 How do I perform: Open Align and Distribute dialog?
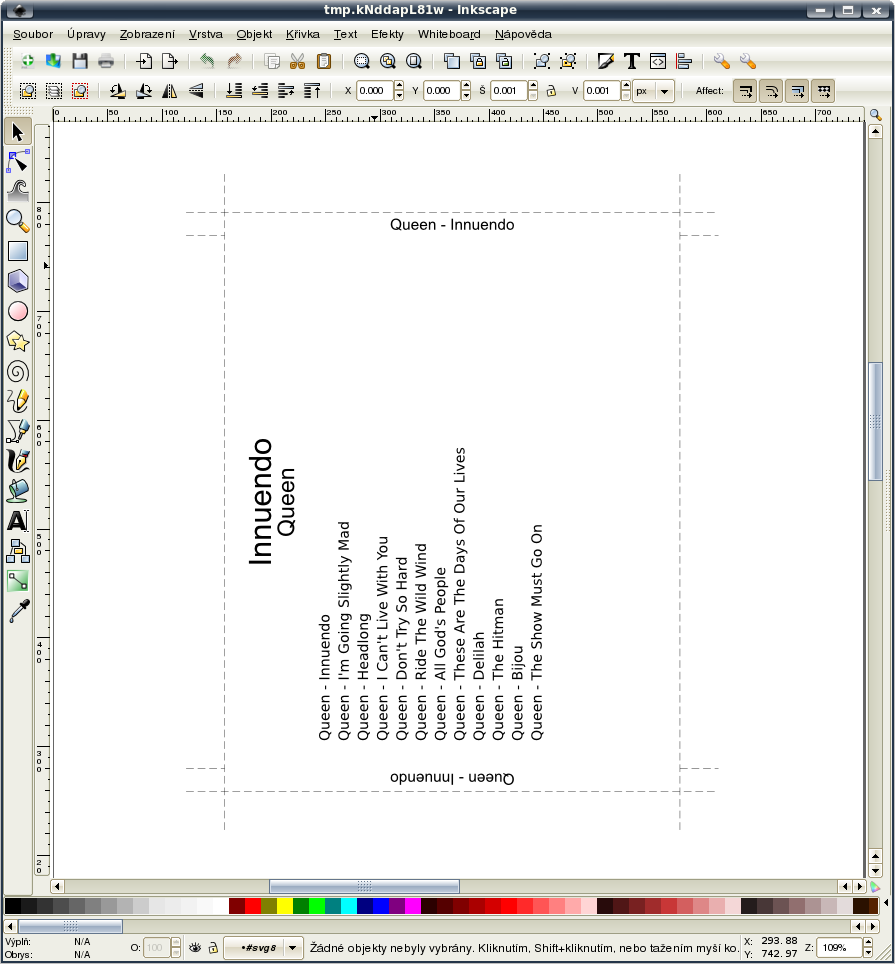click(684, 61)
